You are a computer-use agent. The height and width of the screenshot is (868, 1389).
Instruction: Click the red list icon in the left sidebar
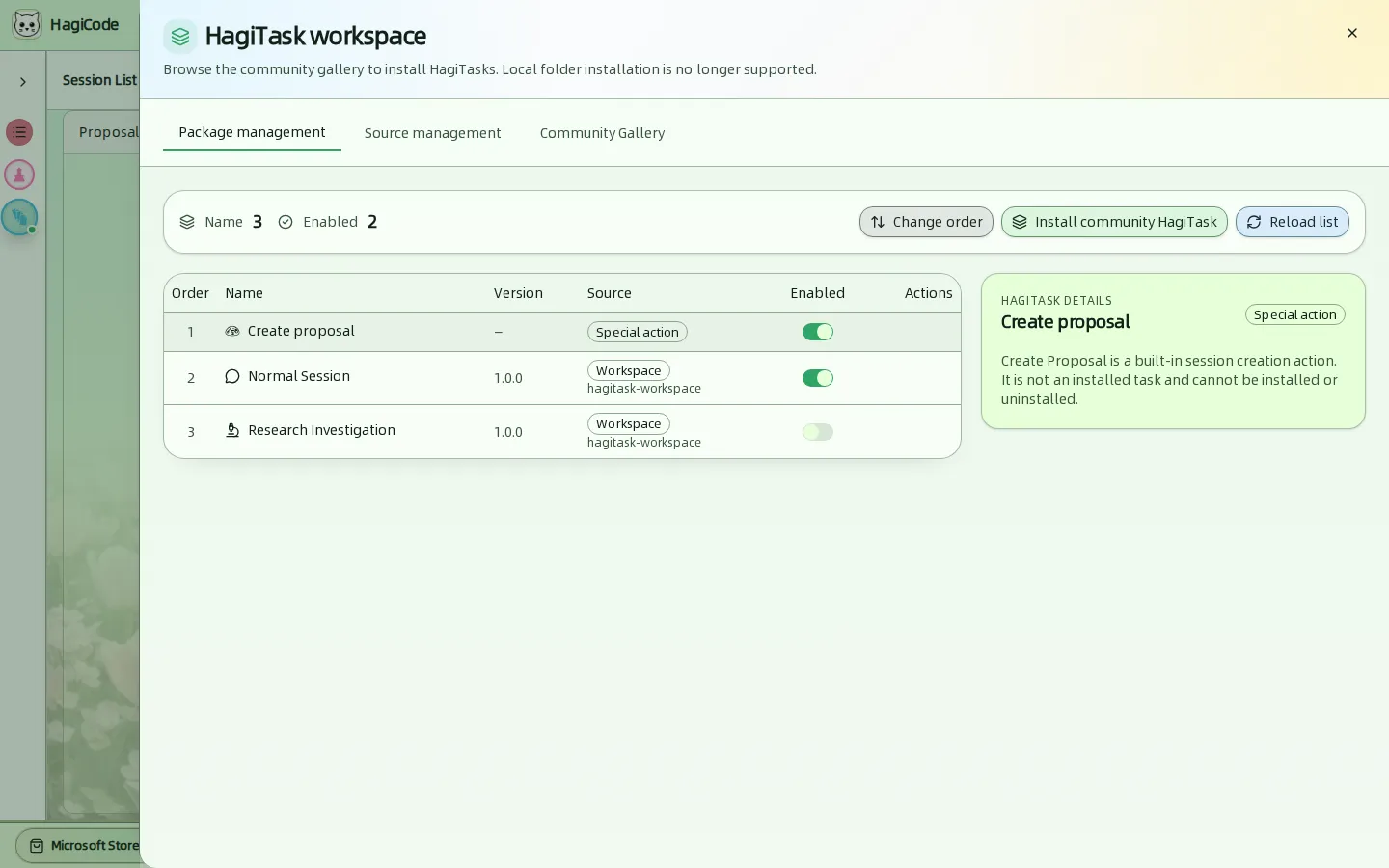[x=19, y=132]
